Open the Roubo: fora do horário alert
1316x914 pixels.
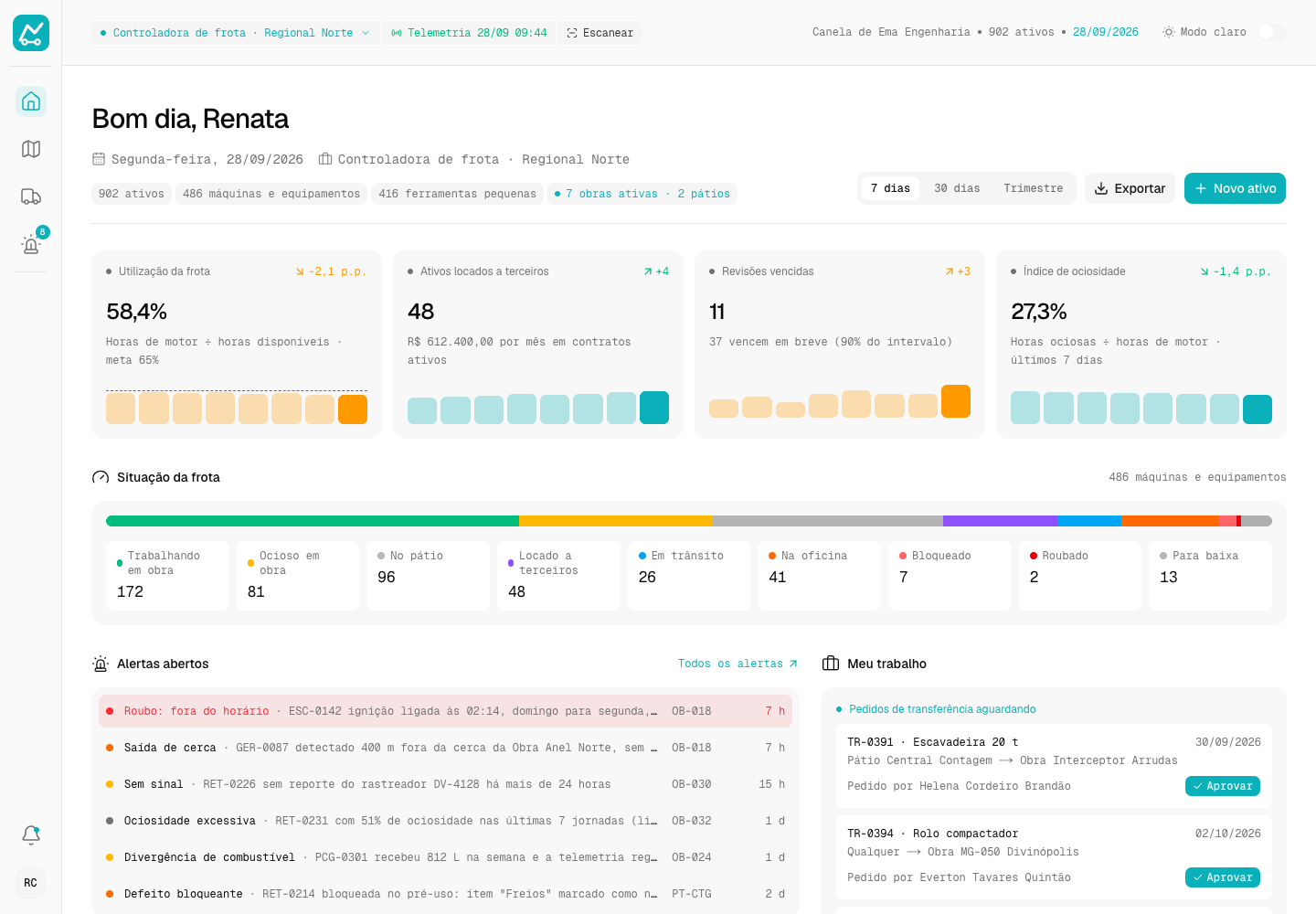445,711
